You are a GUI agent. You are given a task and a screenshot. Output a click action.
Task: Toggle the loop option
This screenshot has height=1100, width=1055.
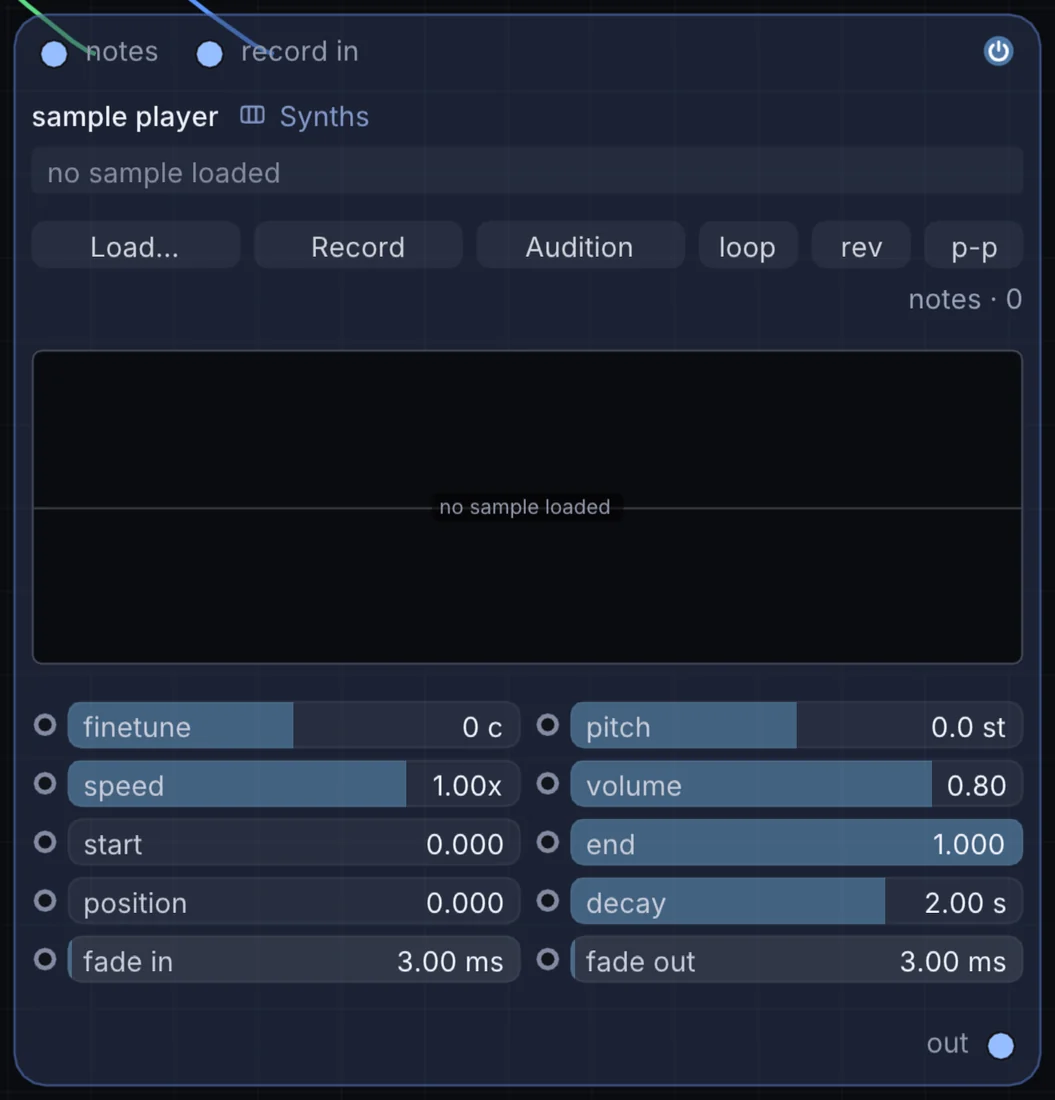click(x=748, y=246)
